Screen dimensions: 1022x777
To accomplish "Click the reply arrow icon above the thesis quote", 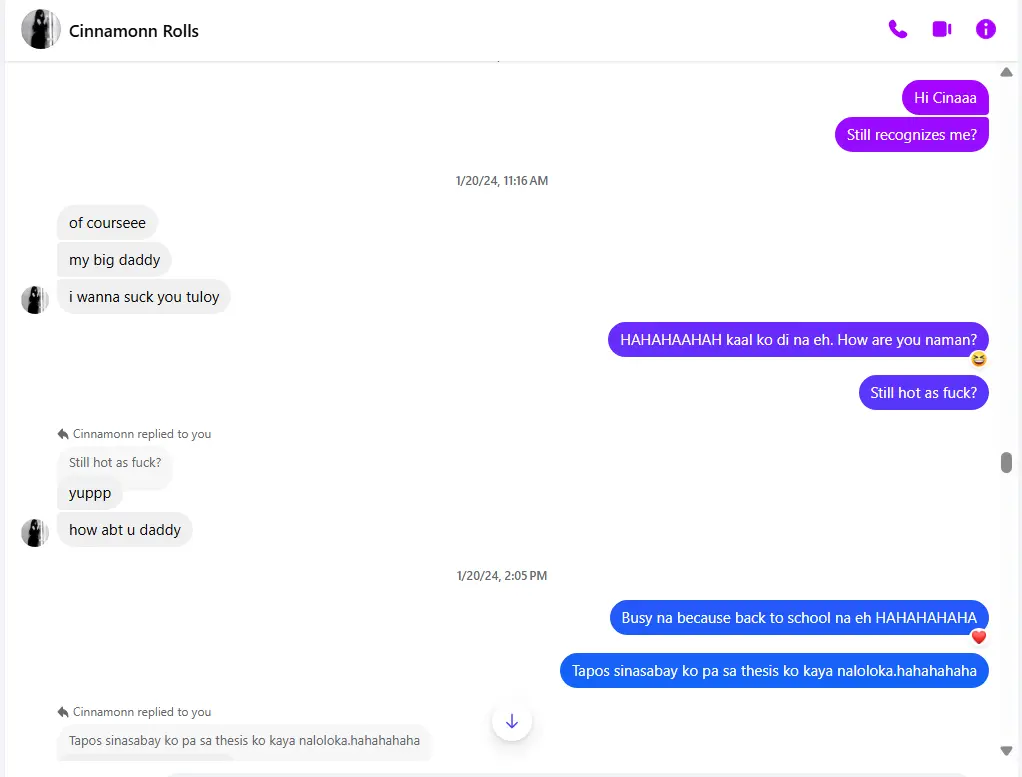I will click(x=63, y=712).
